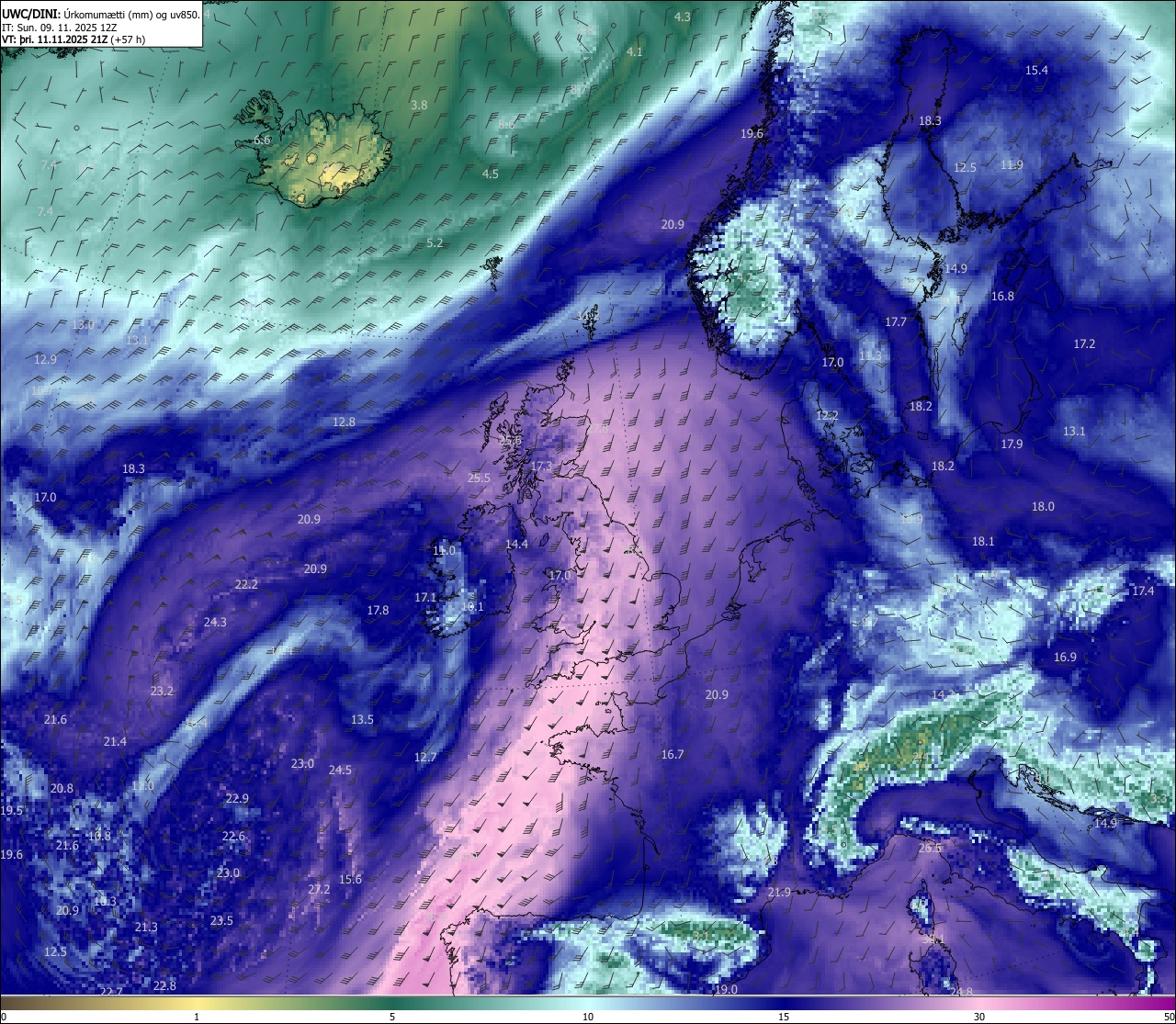Click the value 22.2
Viewport: 1176px width, 1024px height.
(x=246, y=585)
